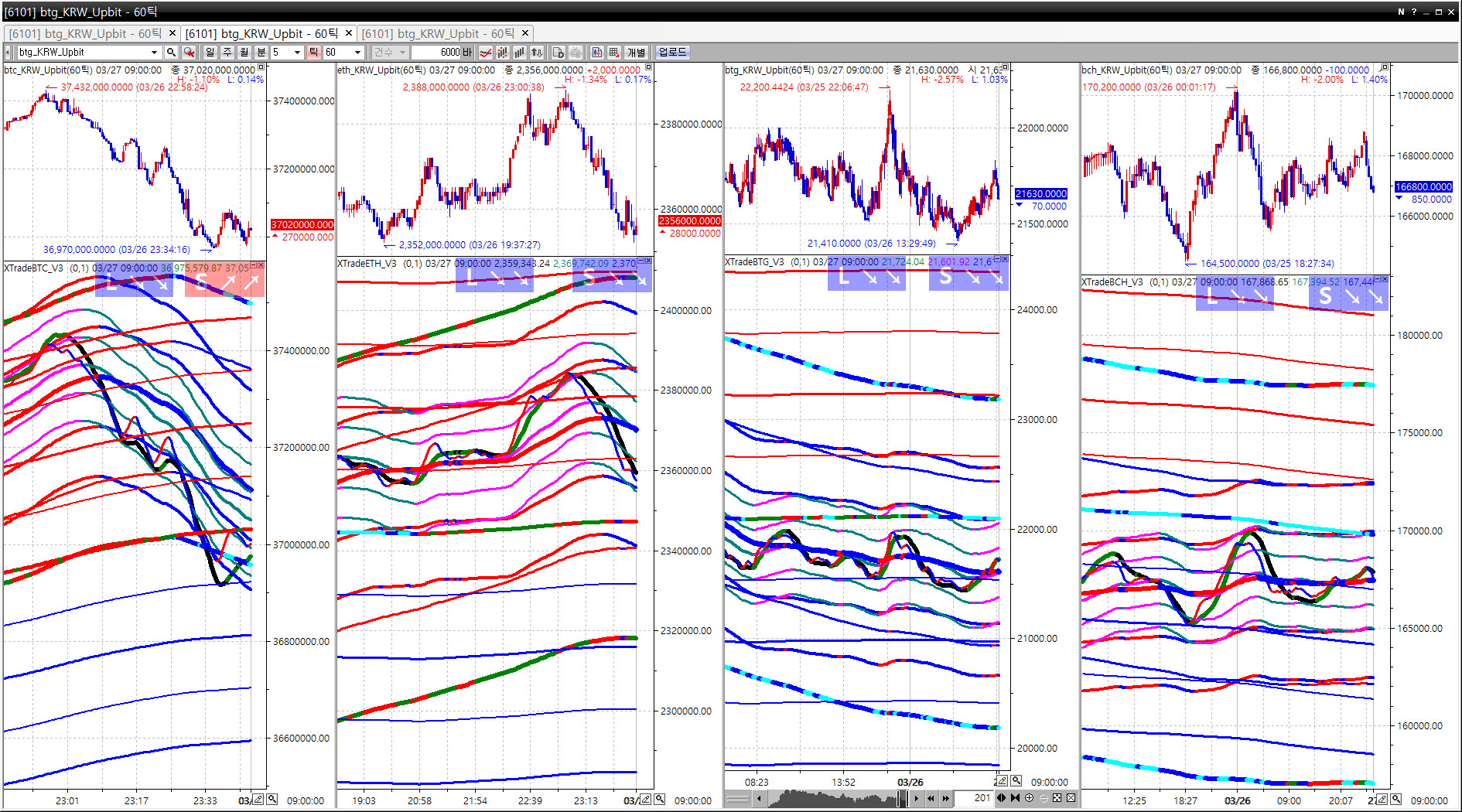Screen dimensions: 1462x812
Task: Click the 개별 button
Action: (x=636, y=53)
